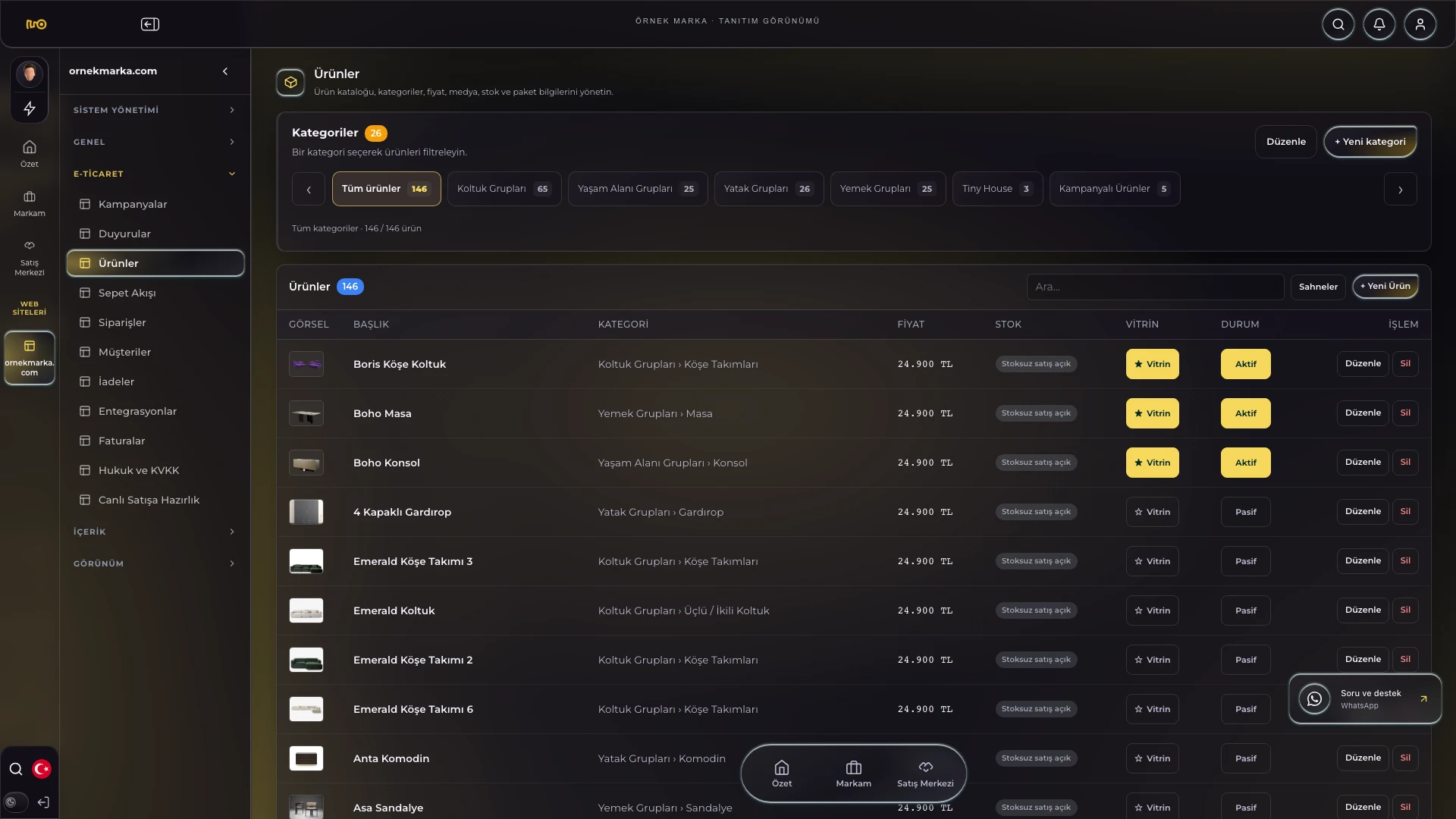Click Sil for Boho Konsol
Viewport: 1456px width, 819px height.
pyautogui.click(x=1405, y=463)
